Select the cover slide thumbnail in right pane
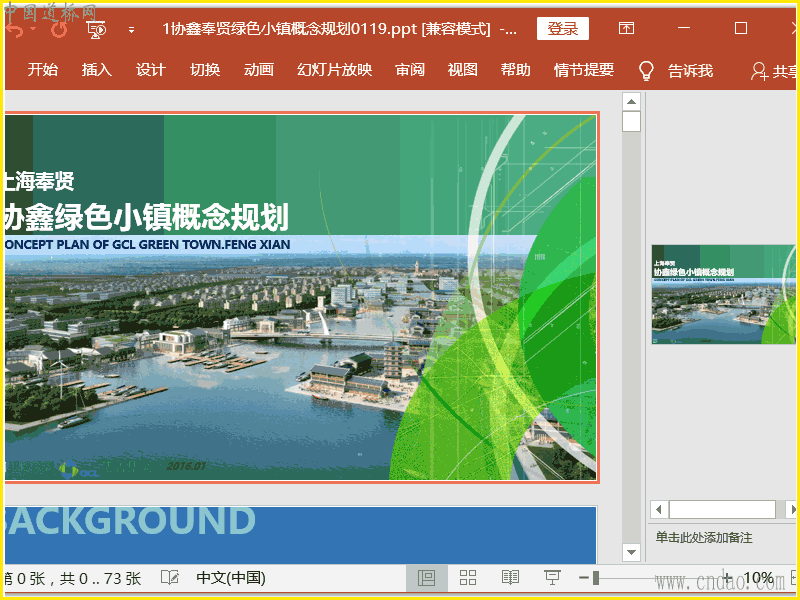Image resolution: width=800 pixels, height=600 pixels. 723,294
